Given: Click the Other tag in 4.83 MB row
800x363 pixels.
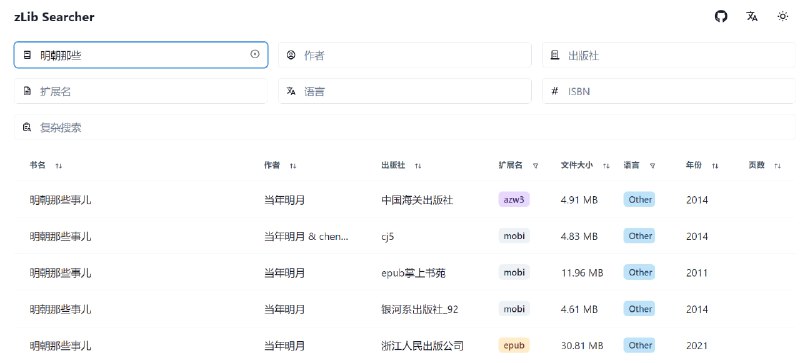Looking at the screenshot, I should pos(639,236).
